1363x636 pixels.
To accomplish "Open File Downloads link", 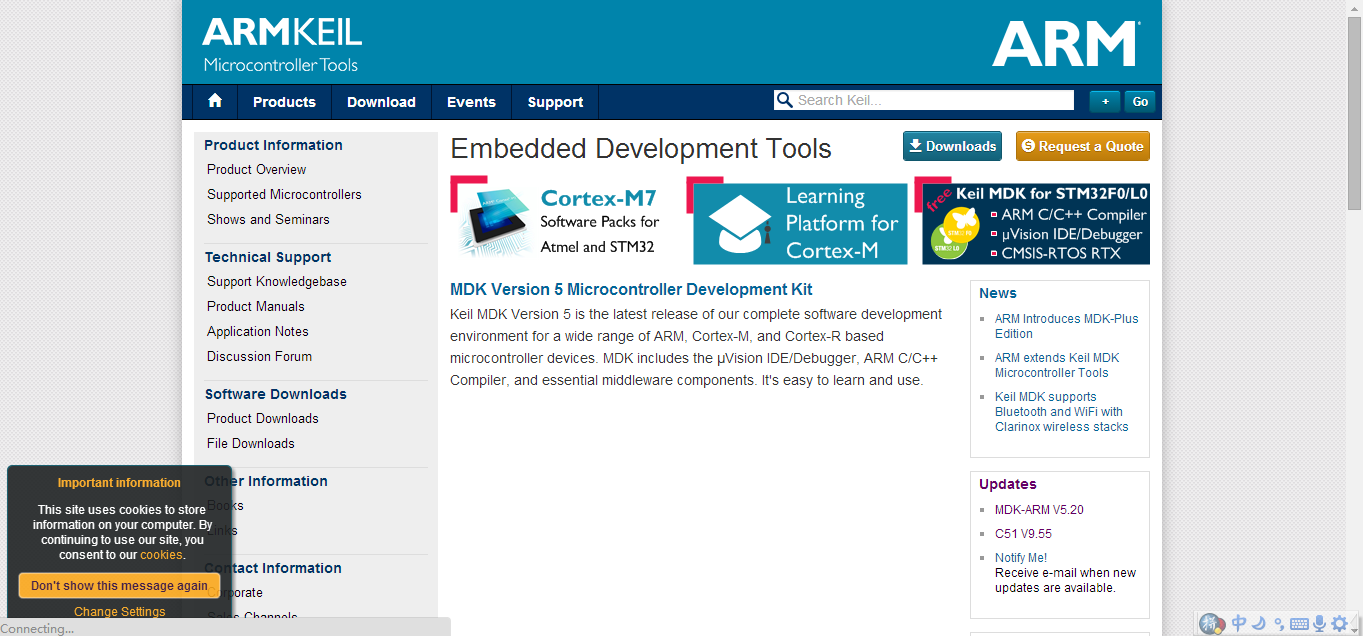I will (251, 444).
